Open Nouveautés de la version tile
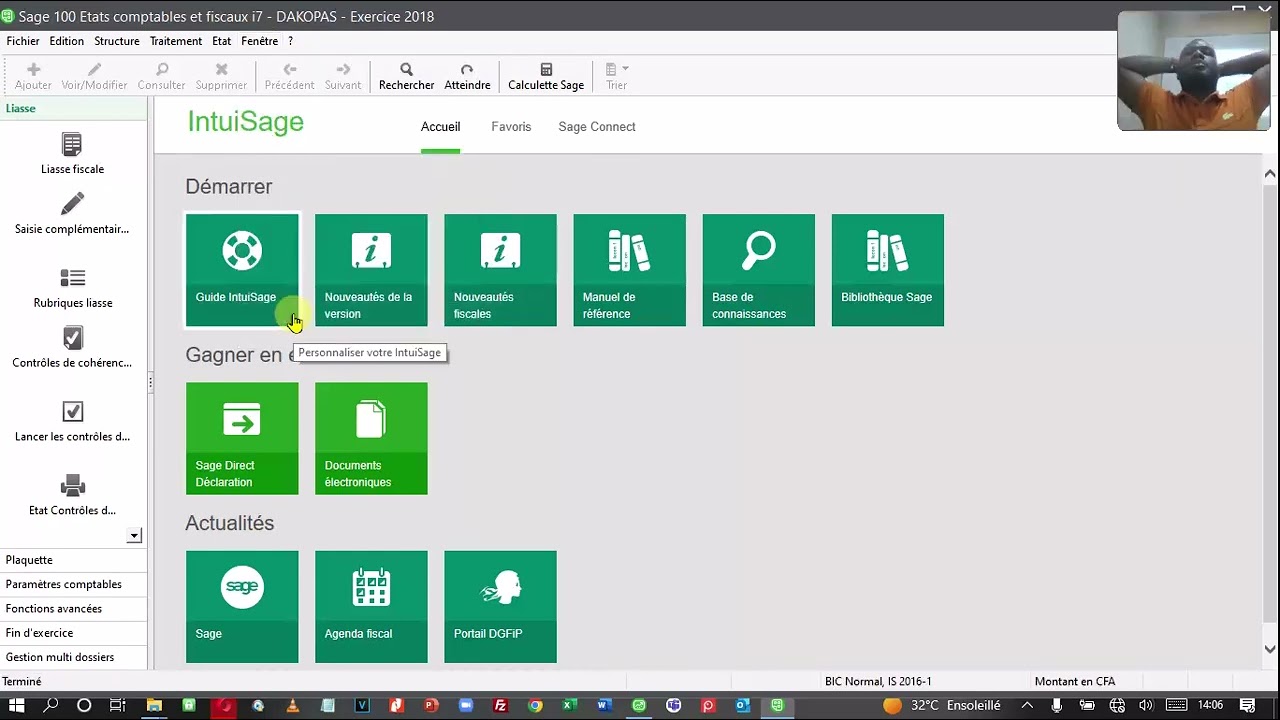1280x720 pixels. 371,270
